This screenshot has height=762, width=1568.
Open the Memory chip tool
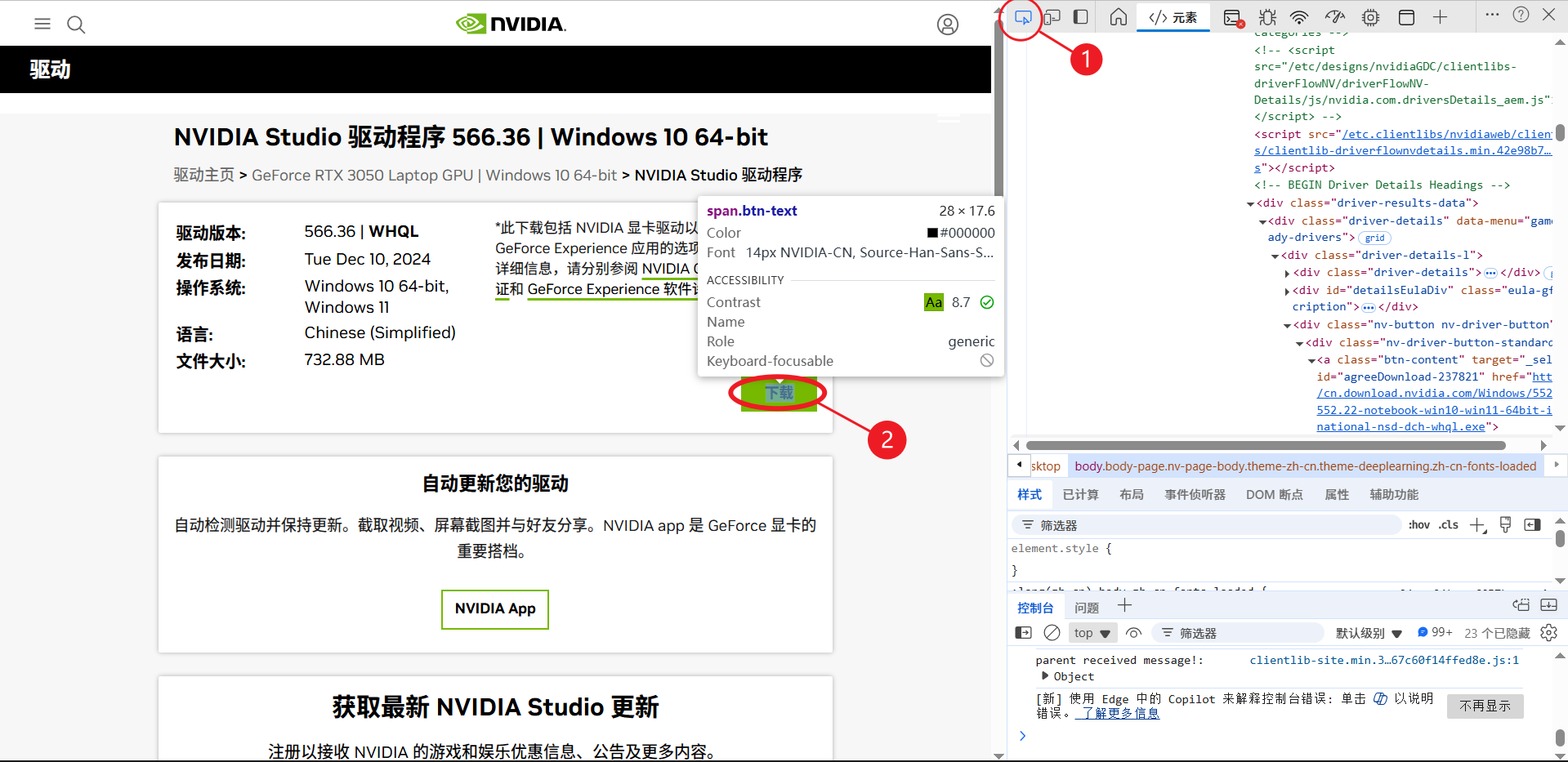pyautogui.click(x=1371, y=17)
